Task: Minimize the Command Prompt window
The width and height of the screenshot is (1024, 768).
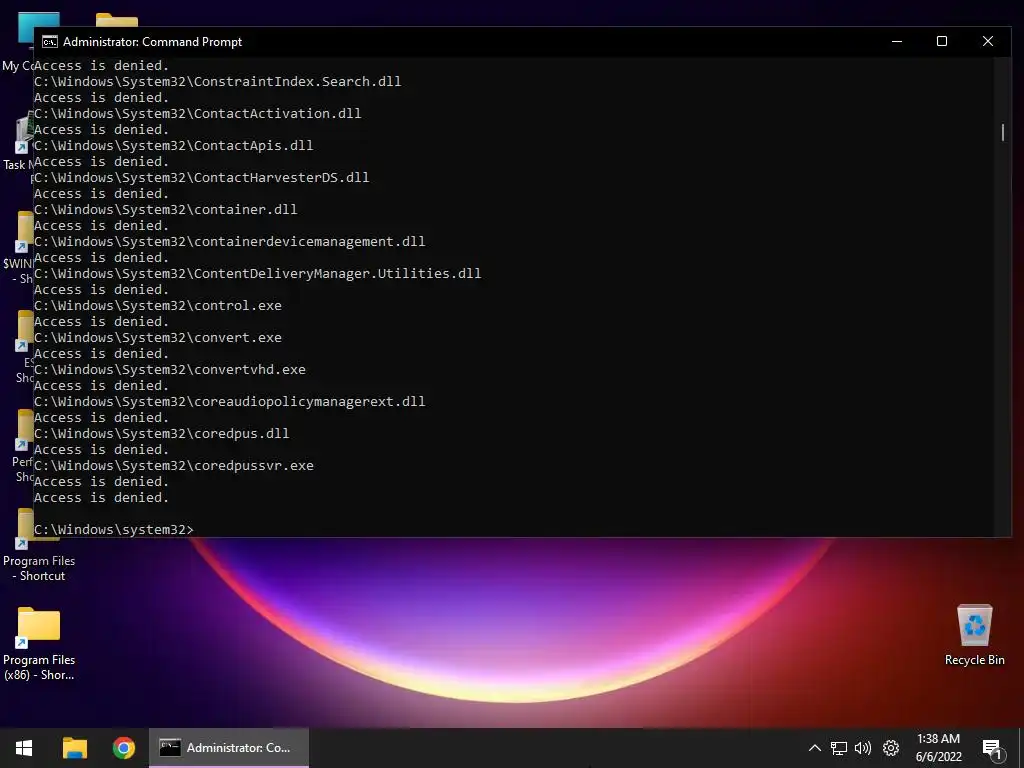Action: 897,41
